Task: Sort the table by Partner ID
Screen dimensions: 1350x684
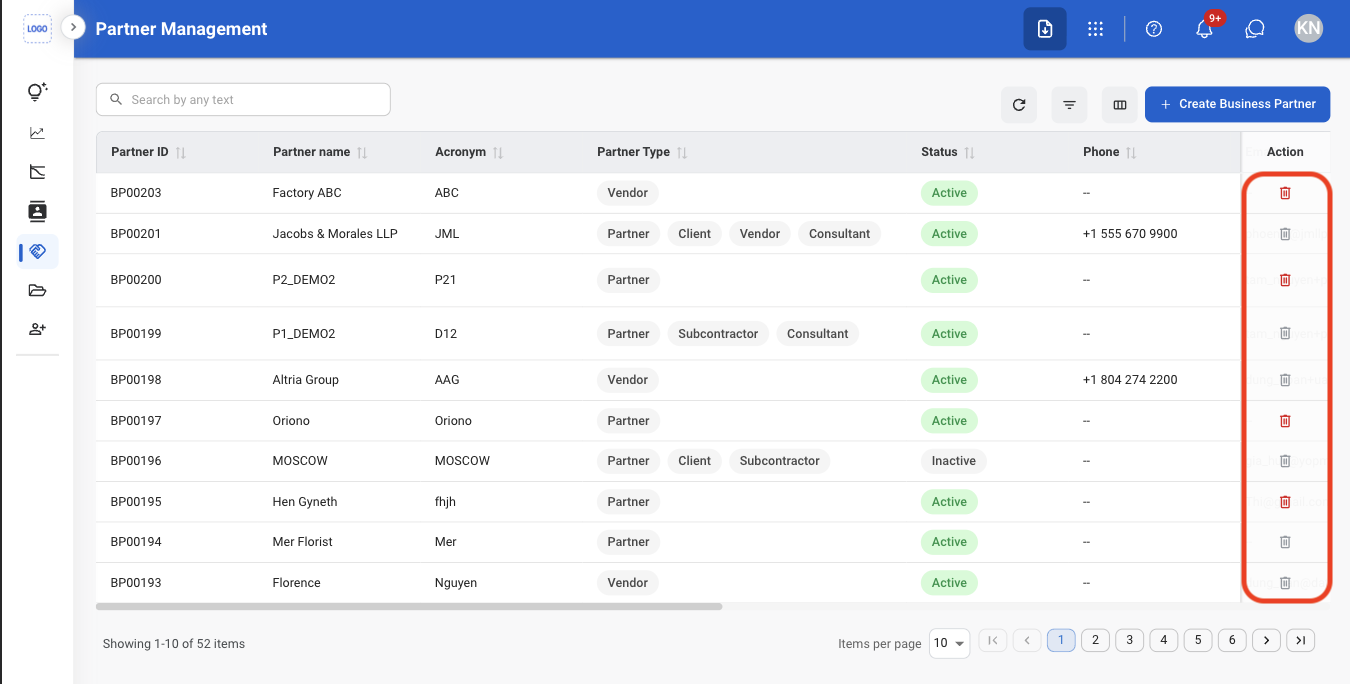Action: [x=180, y=153]
